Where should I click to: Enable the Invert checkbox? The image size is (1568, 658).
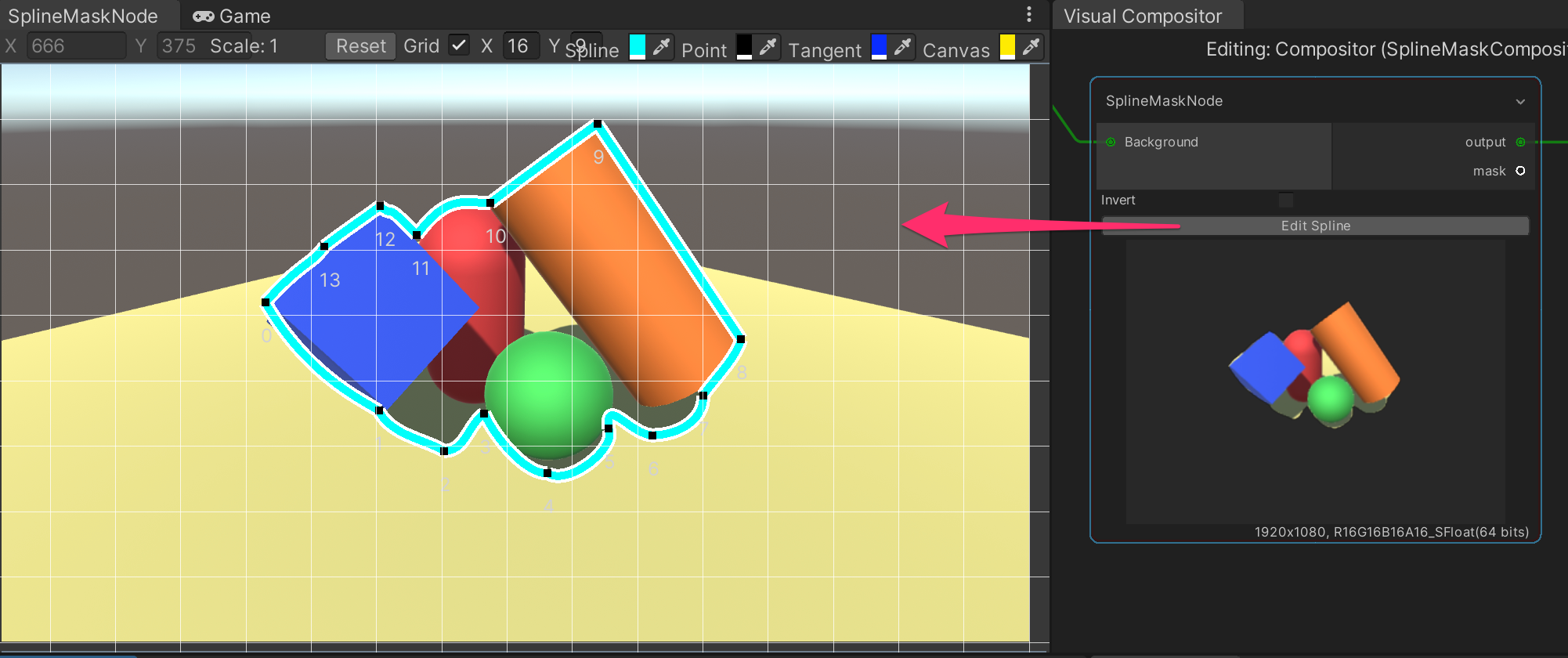click(x=1285, y=201)
